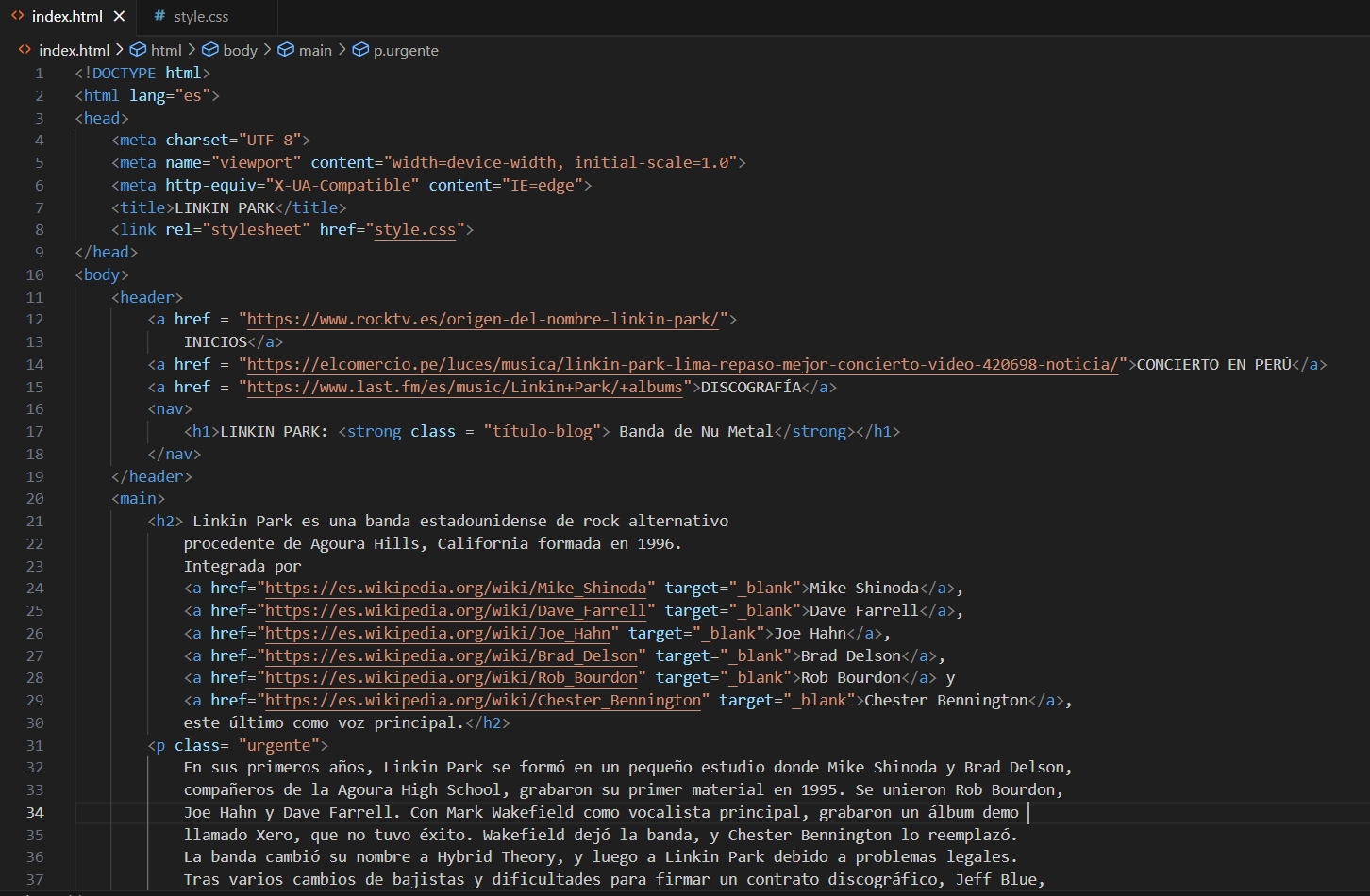Screen dimensions: 1370x896
Task: Click the text LINKIN PARK in the title tag
Action: 225,208
